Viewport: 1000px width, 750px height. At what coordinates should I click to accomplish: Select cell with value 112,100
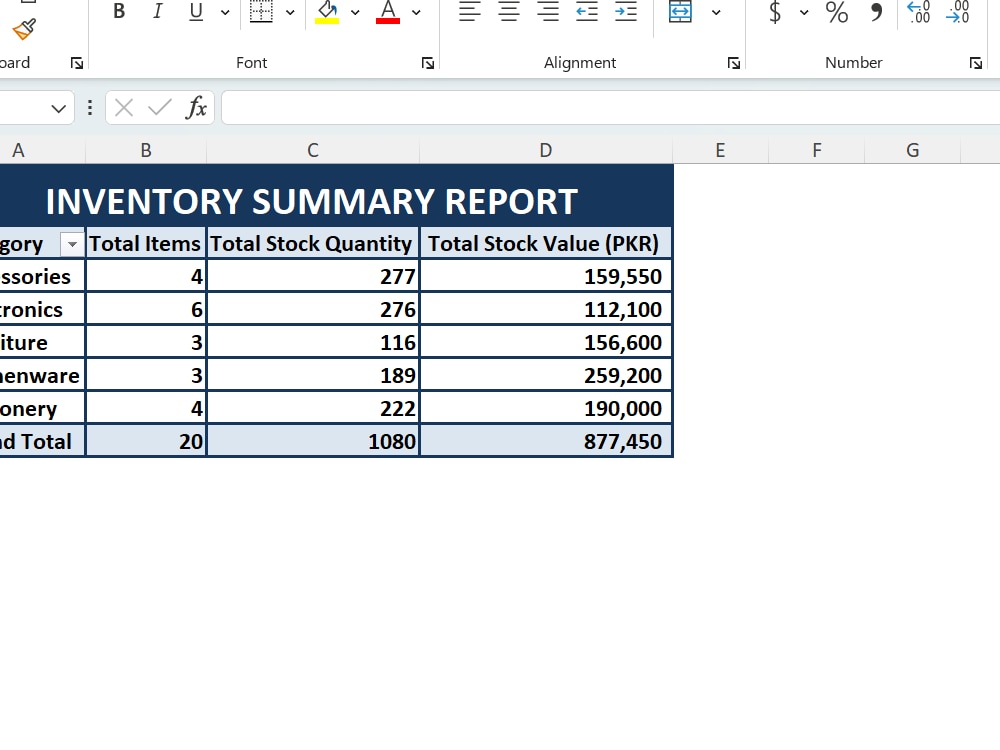[546, 309]
